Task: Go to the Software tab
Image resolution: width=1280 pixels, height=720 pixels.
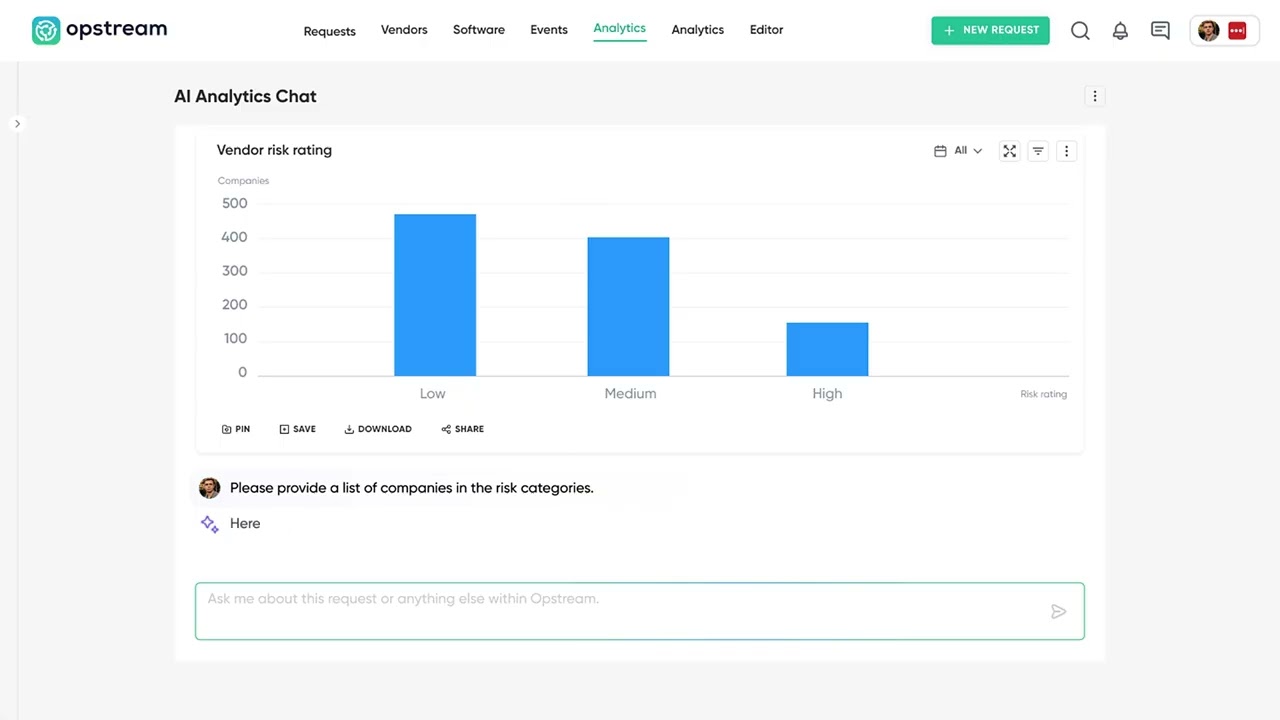Action: tap(478, 30)
